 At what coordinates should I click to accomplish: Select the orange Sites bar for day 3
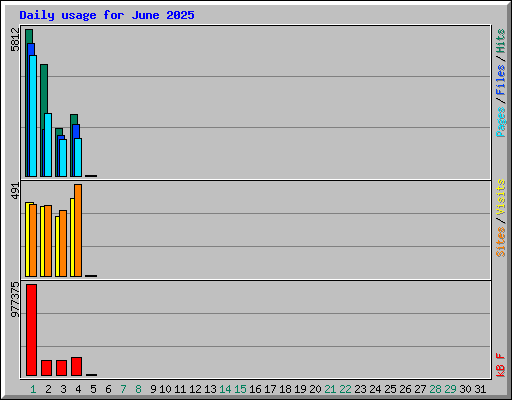pos(63,243)
